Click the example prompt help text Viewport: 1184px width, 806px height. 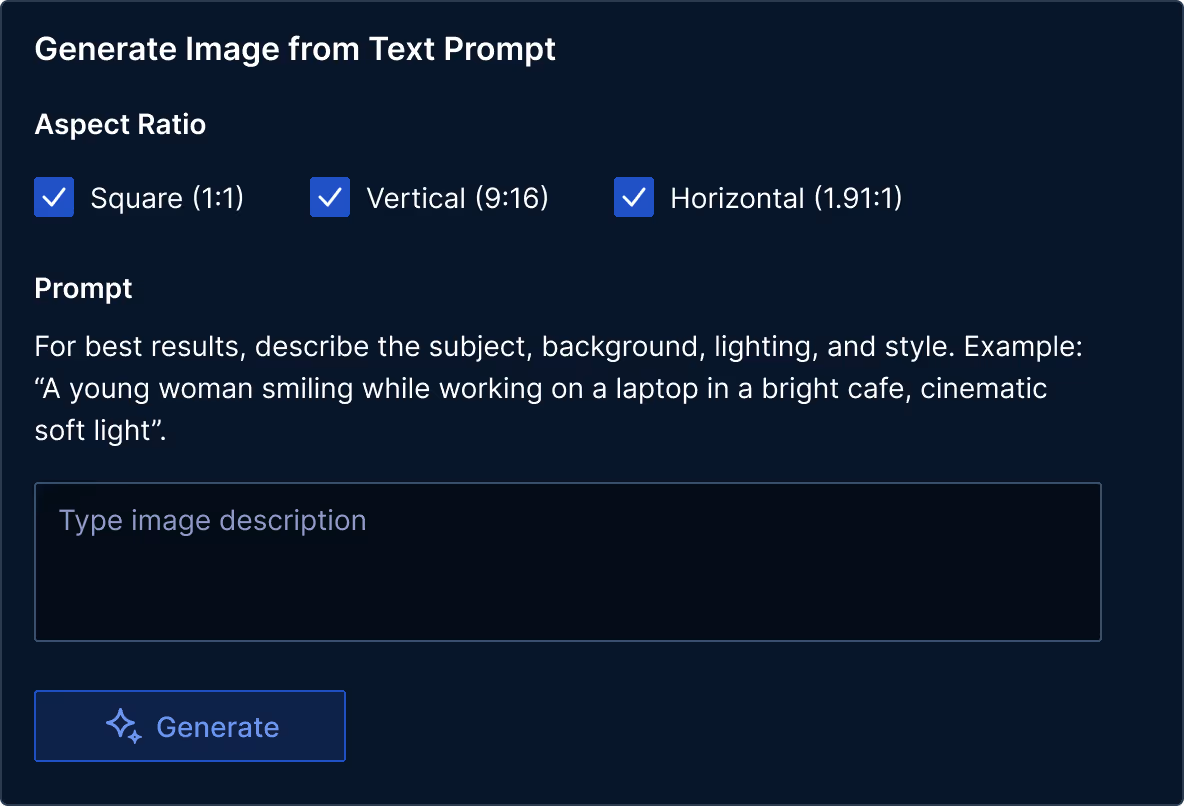[x=540, y=388]
